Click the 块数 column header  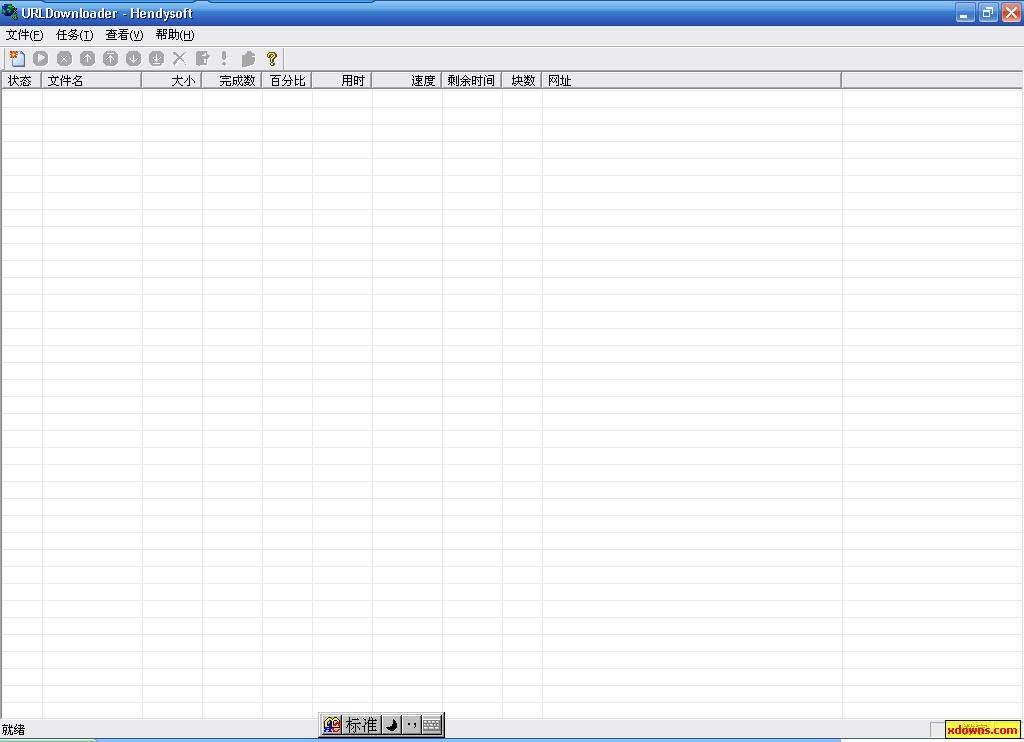point(522,80)
